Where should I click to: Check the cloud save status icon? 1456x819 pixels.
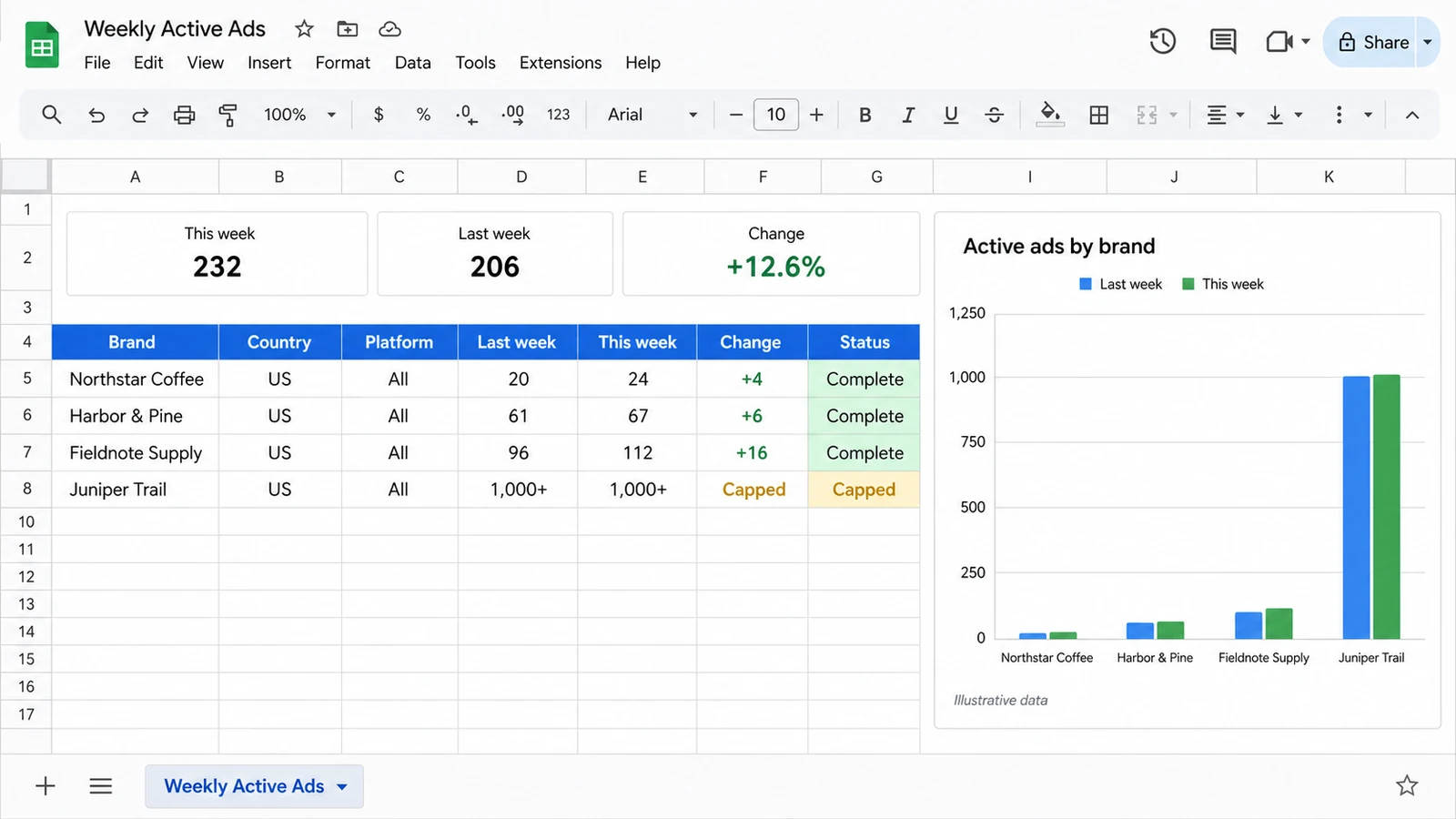(x=389, y=29)
